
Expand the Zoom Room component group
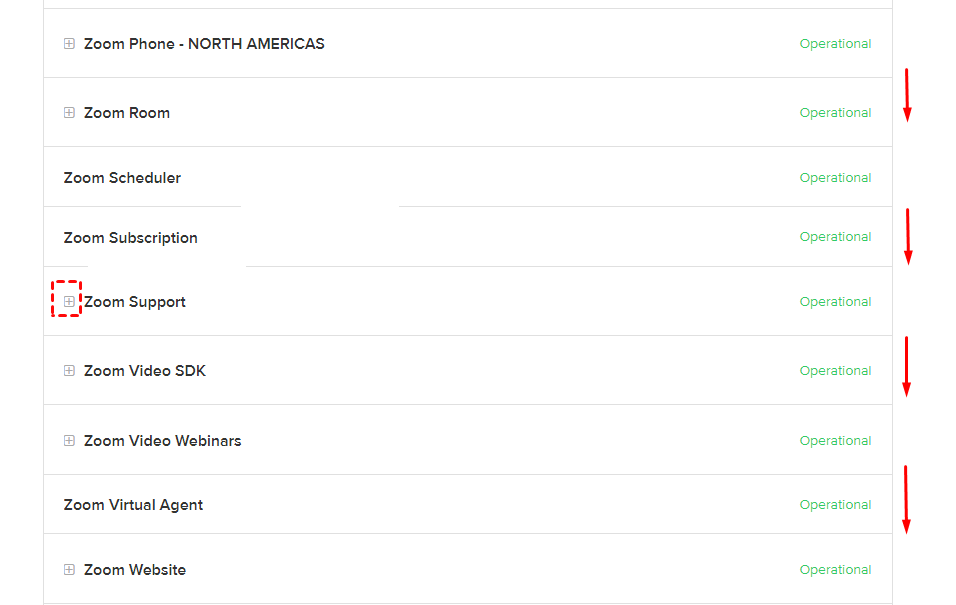[69, 113]
